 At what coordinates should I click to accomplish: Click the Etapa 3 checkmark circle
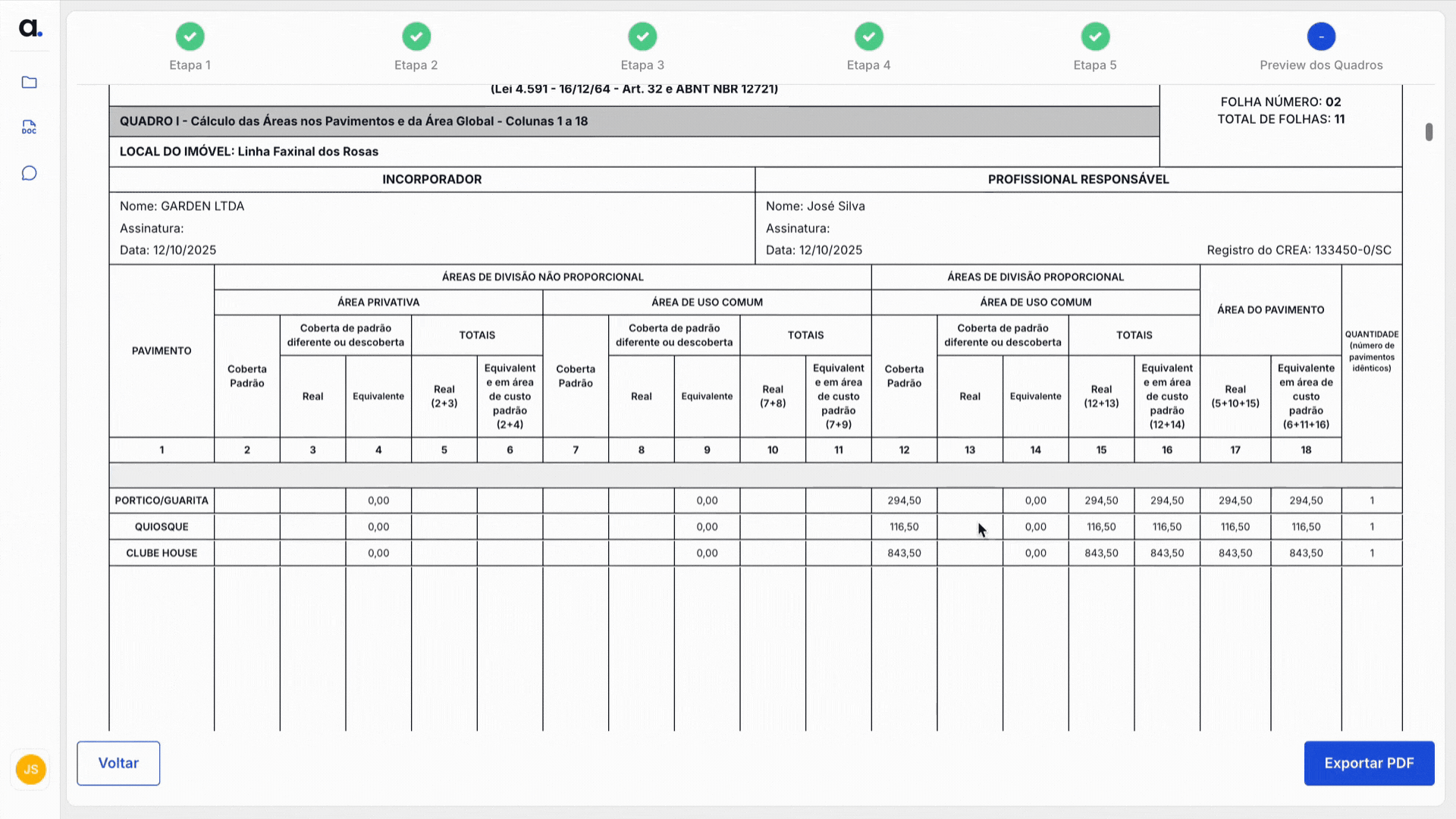642,36
